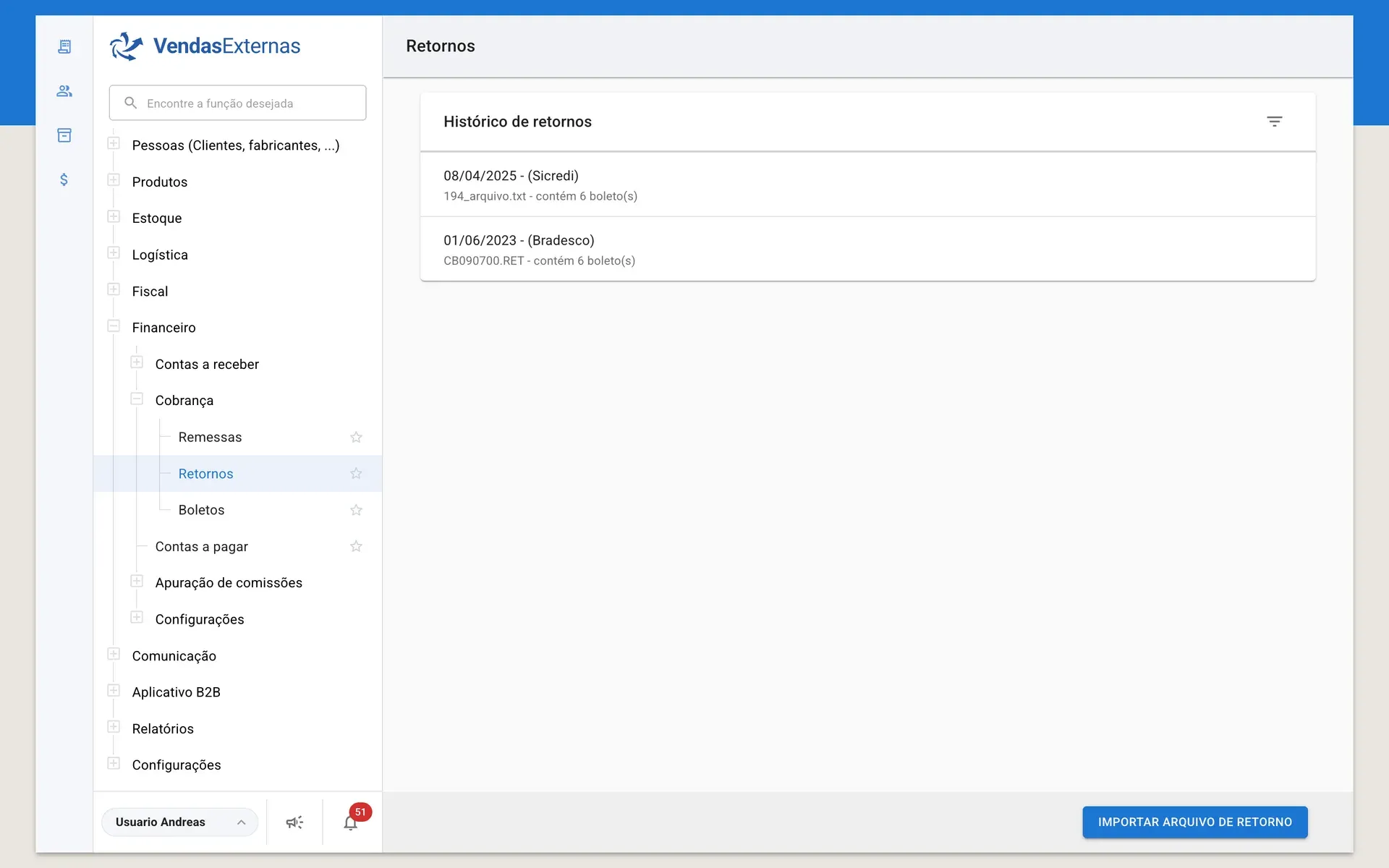
Task: Select Contas a pagar menu item
Action: click(201, 547)
